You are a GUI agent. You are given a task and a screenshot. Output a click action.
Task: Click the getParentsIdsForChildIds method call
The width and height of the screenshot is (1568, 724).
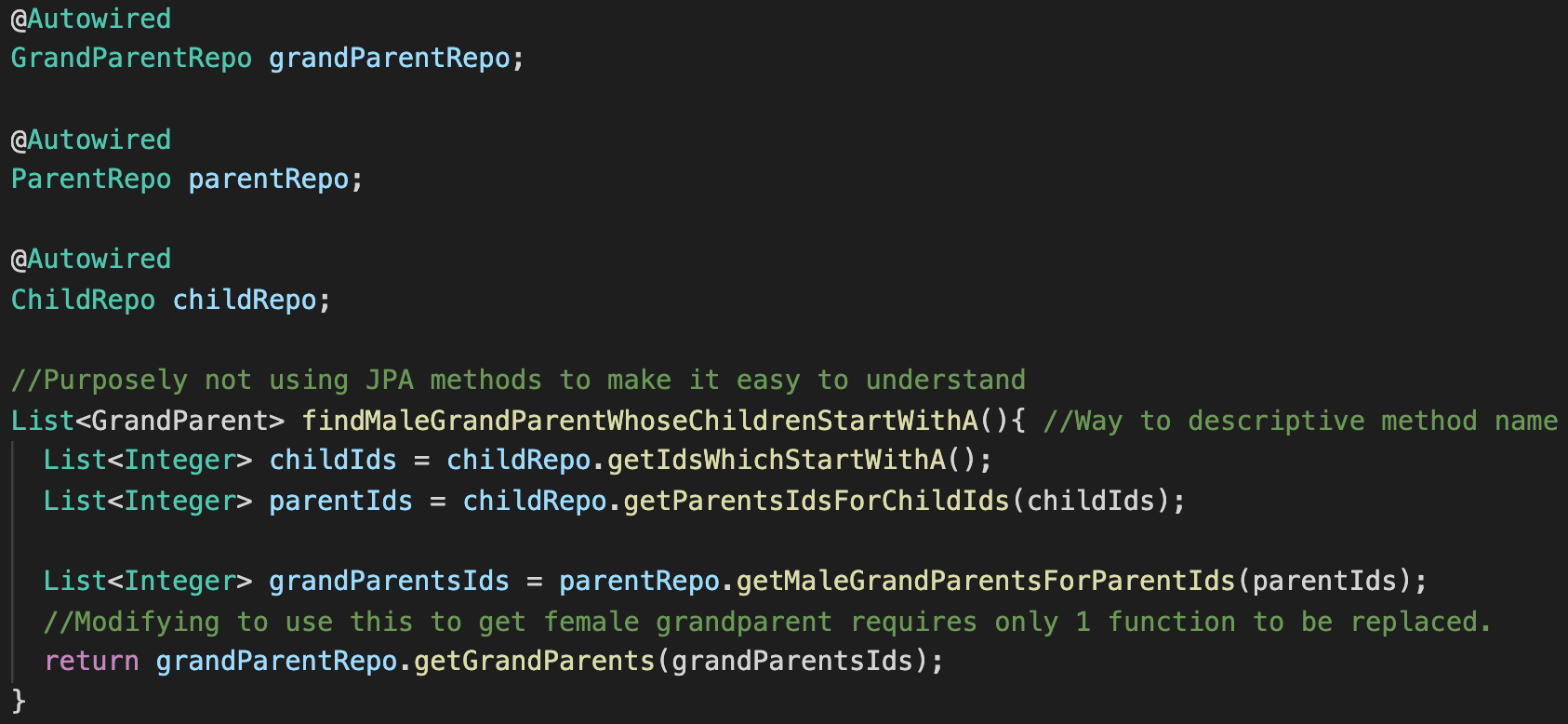click(x=817, y=501)
